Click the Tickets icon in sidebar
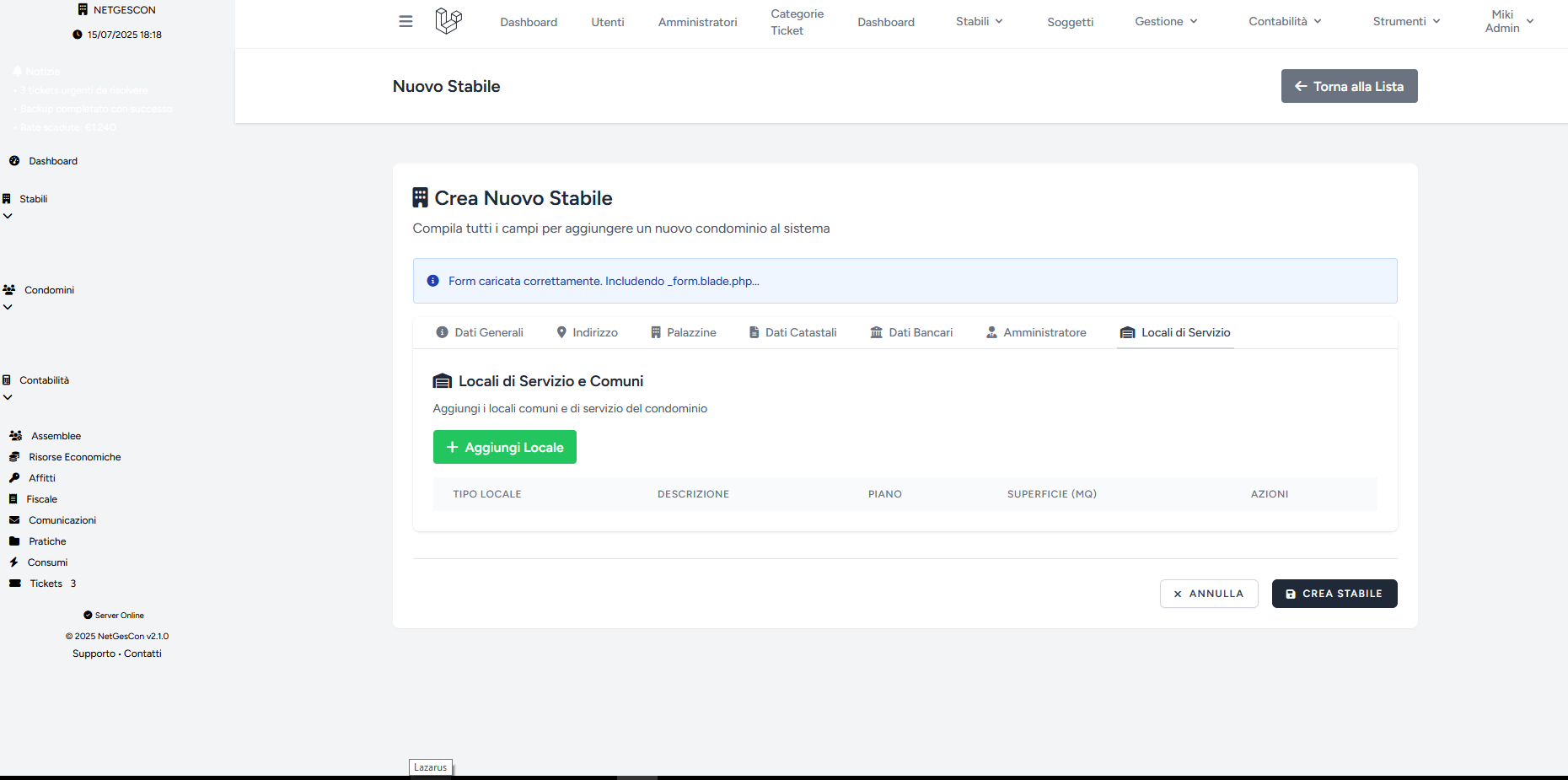The width and height of the screenshot is (1568, 780). click(15, 584)
